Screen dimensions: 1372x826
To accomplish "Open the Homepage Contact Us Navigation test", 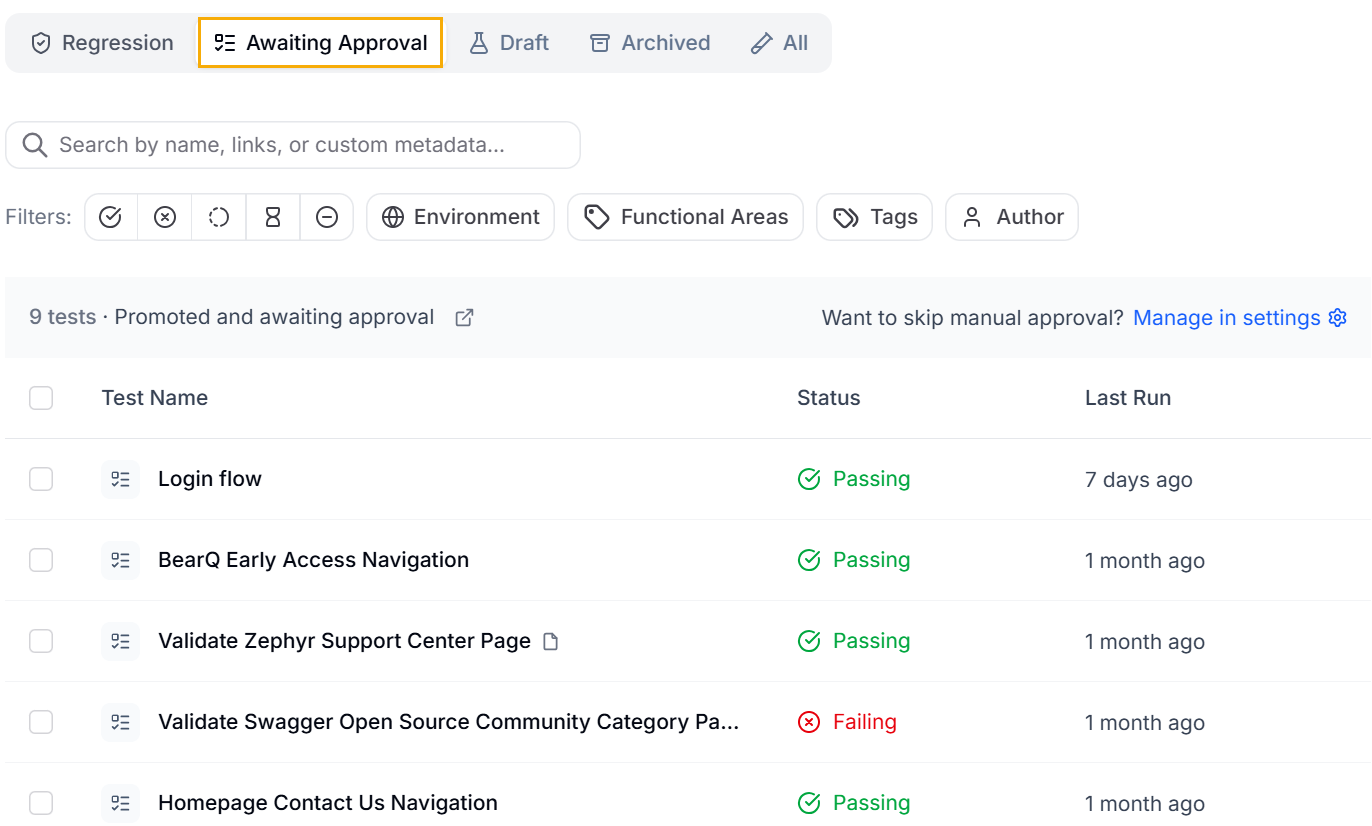I will pyautogui.click(x=328, y=803).
